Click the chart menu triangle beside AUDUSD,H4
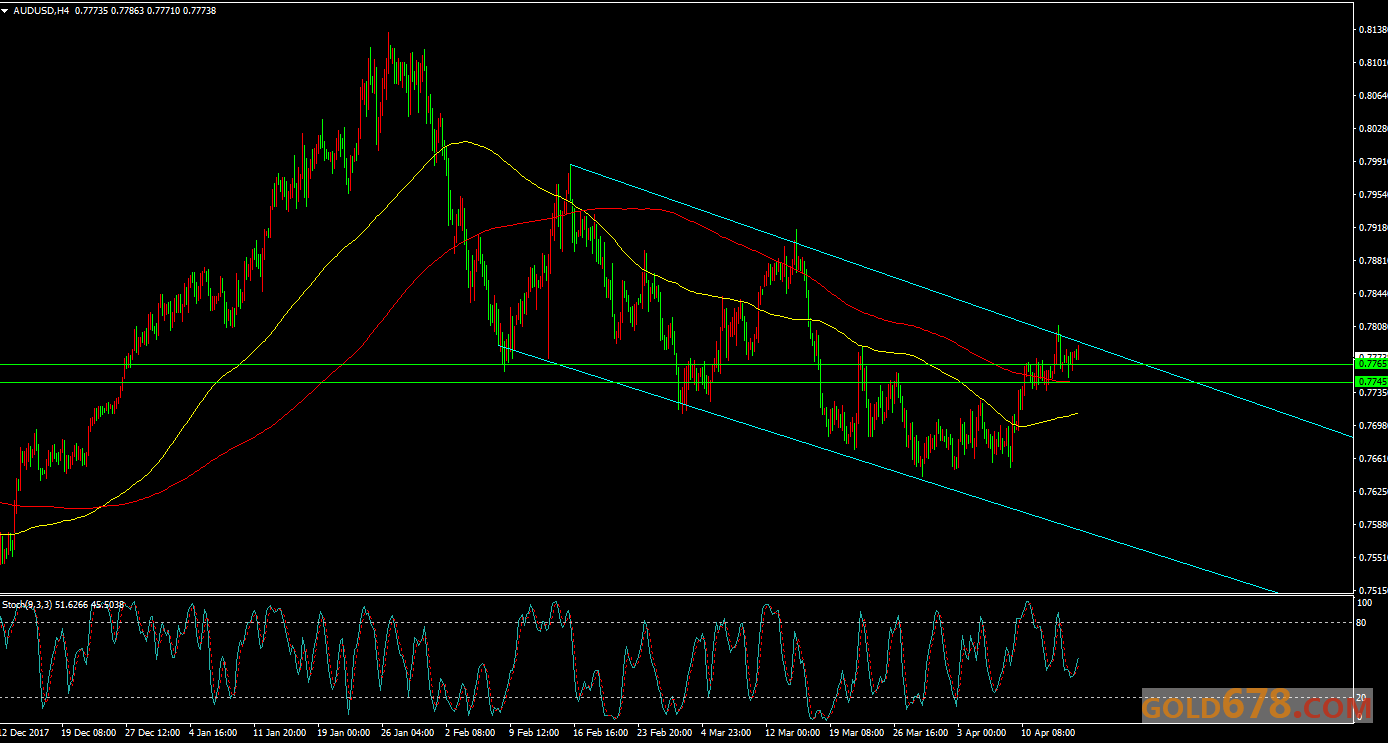 coord(6,10)
